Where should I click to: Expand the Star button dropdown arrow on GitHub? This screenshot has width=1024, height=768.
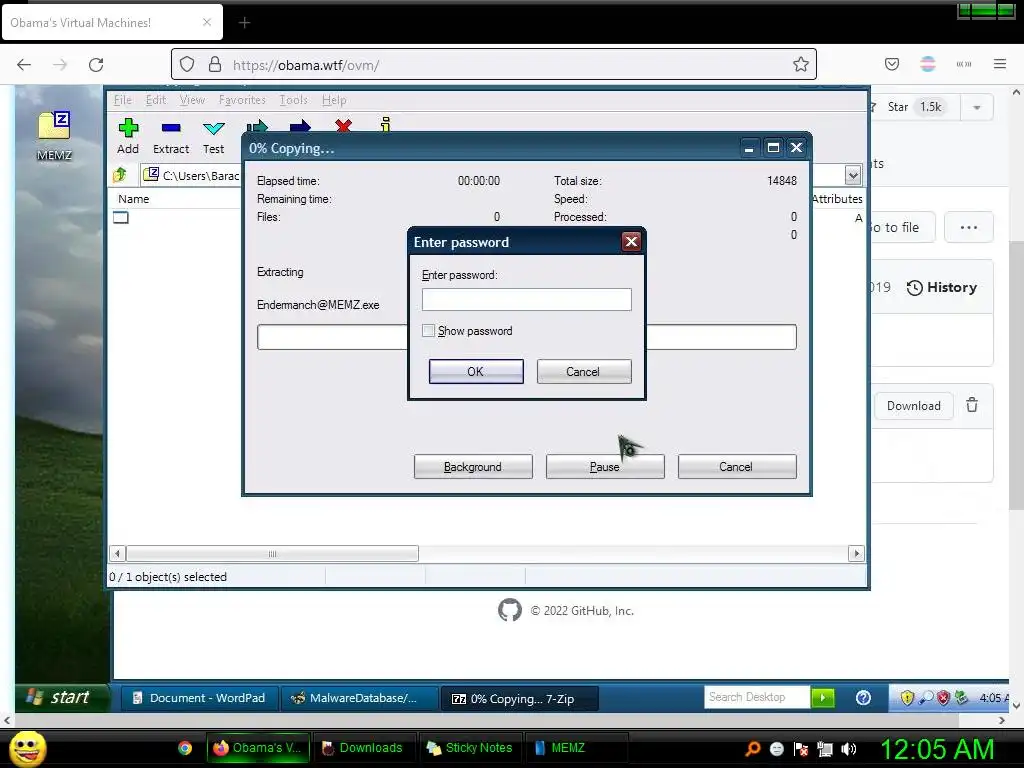977,107
